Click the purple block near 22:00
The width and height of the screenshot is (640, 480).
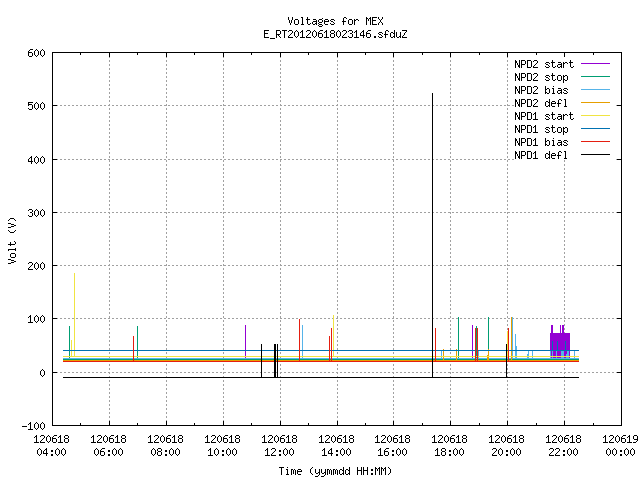tap(560, 345)
